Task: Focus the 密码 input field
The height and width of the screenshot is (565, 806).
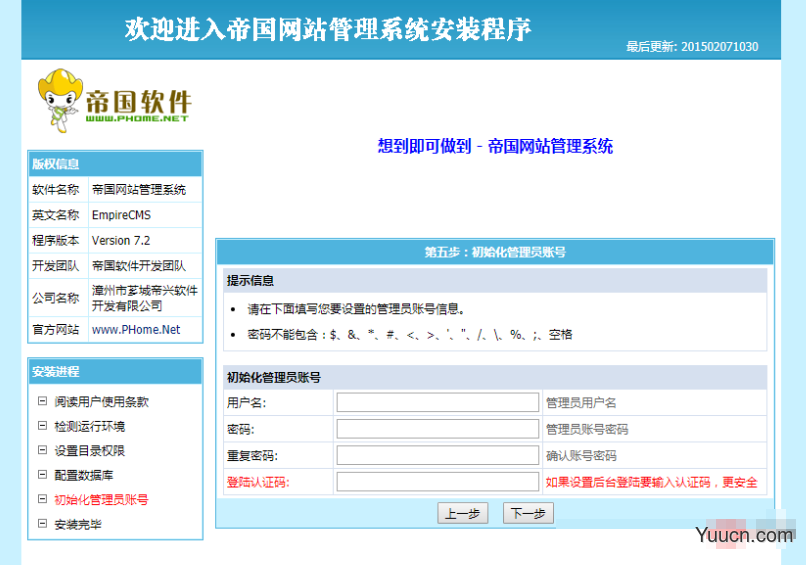Action: pyautogui.click(x=437, y=429)
